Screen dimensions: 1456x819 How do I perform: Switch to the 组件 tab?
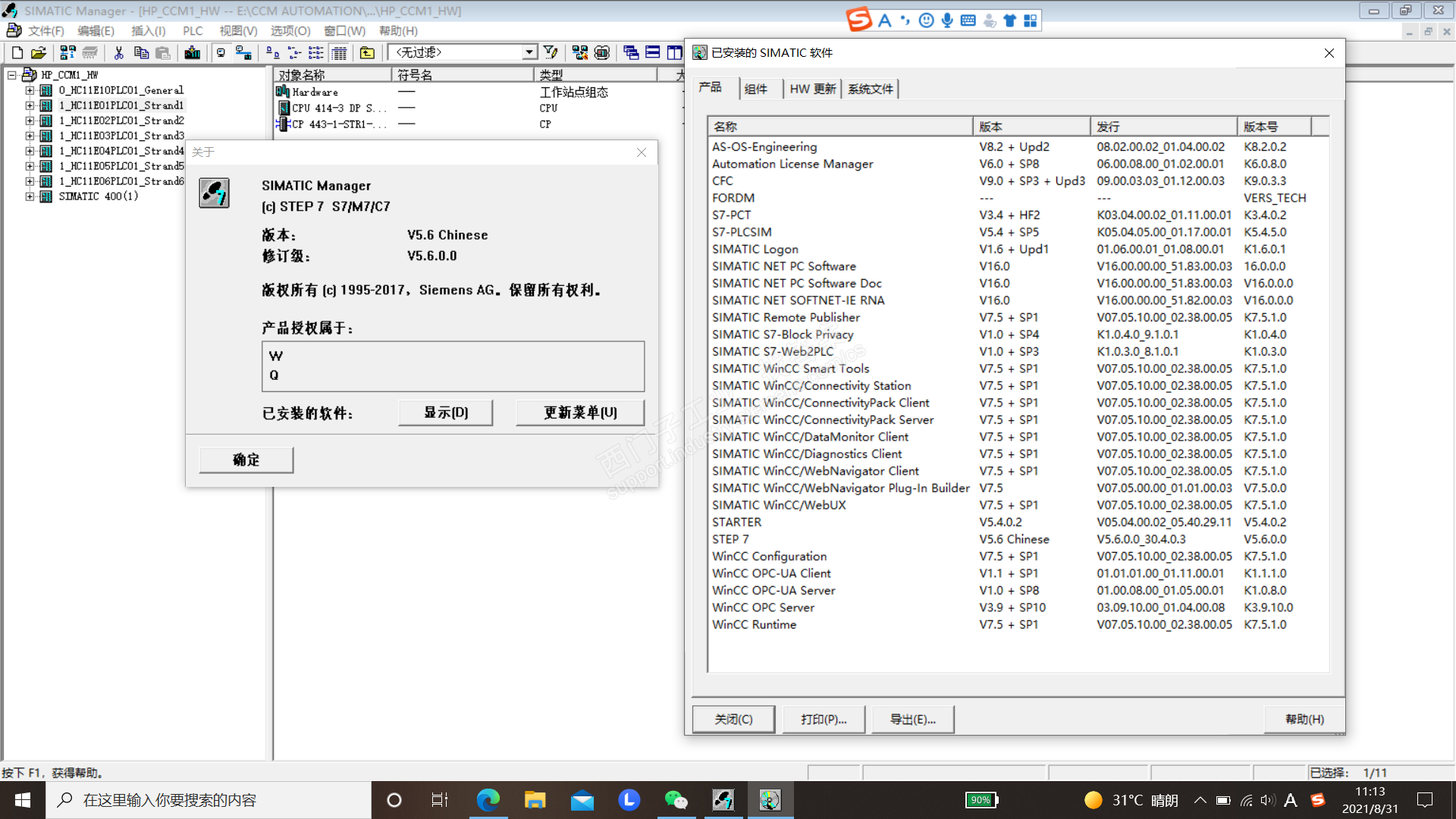(x=755, y=89)
